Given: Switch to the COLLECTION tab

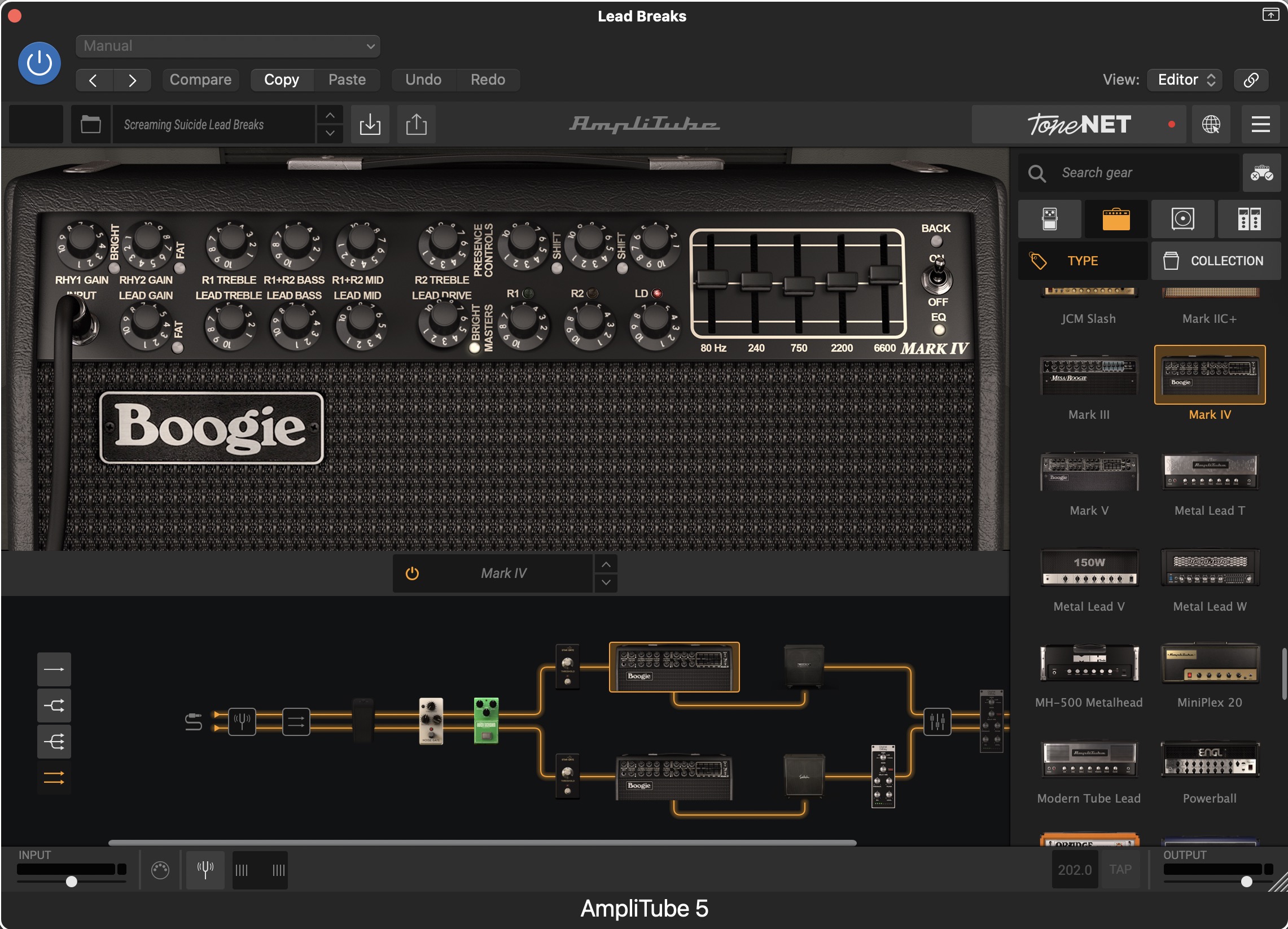Looking at the screenshot, I should (x=1216, y=261).
